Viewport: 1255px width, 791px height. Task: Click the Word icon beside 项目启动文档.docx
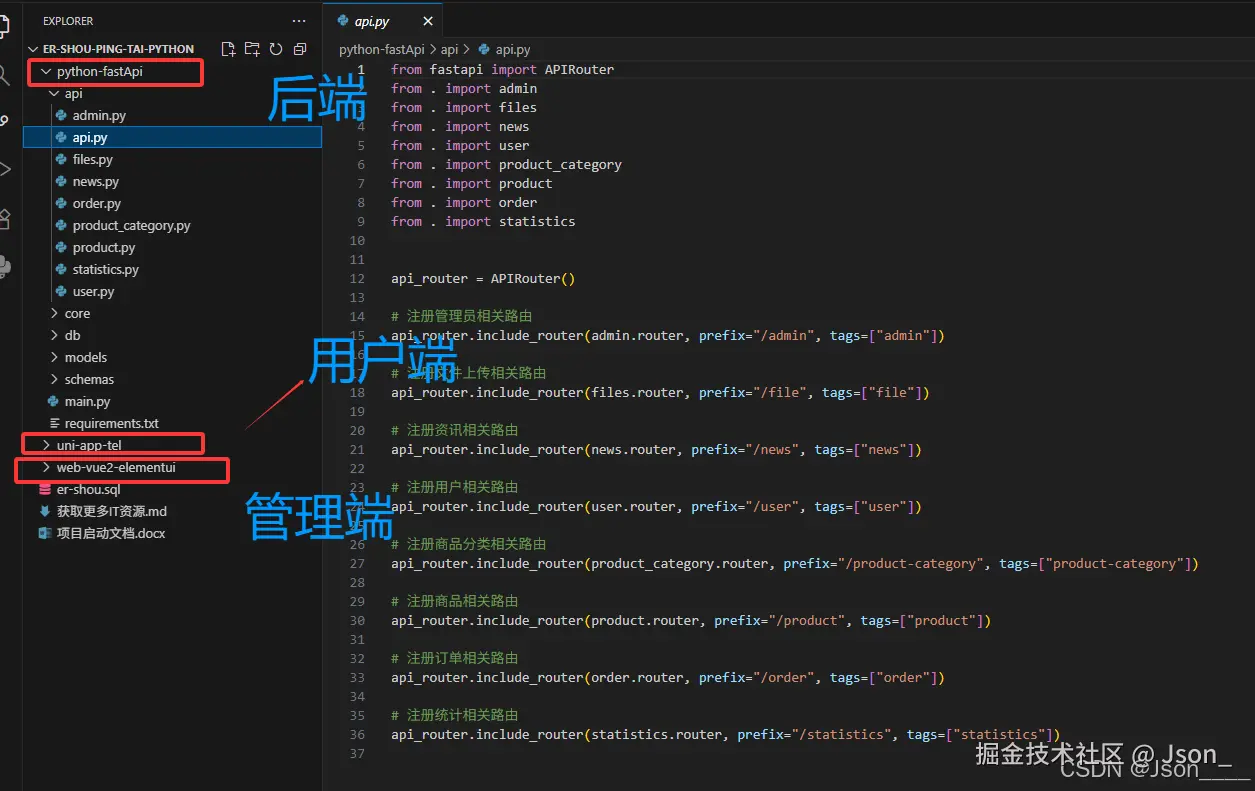tap(45, 533)
